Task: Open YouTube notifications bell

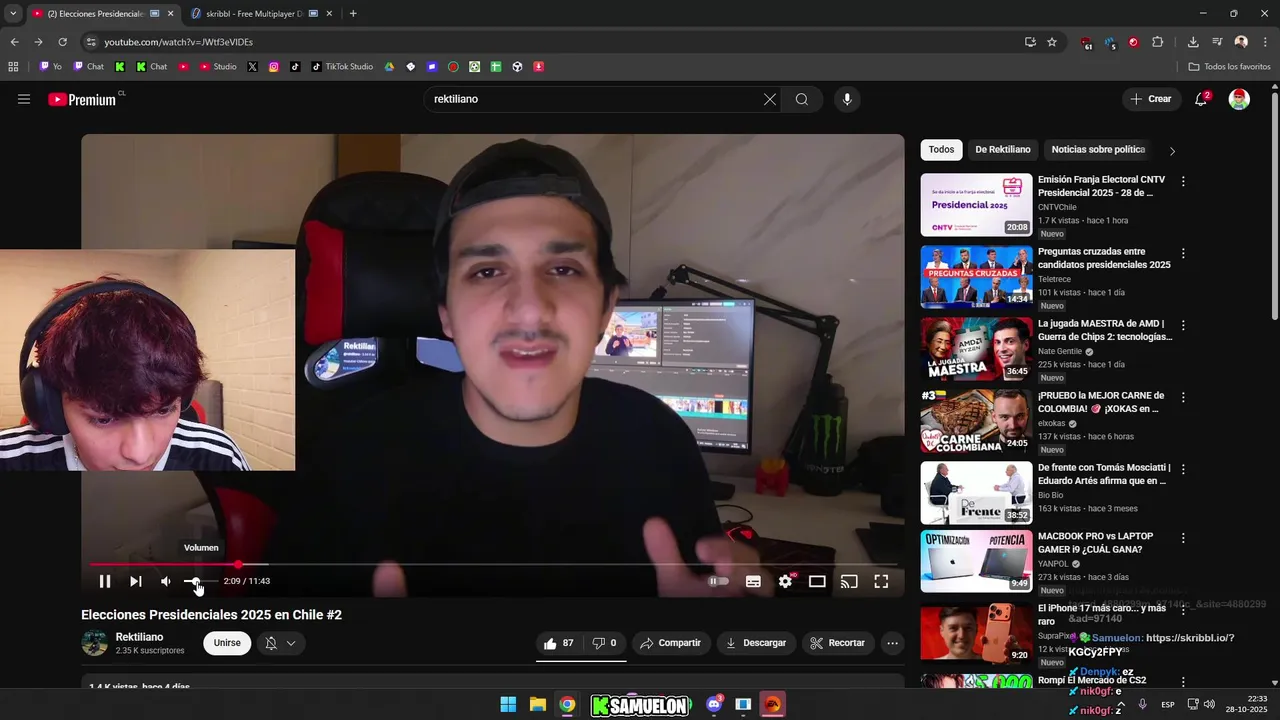Action: tap(1201, 99)
